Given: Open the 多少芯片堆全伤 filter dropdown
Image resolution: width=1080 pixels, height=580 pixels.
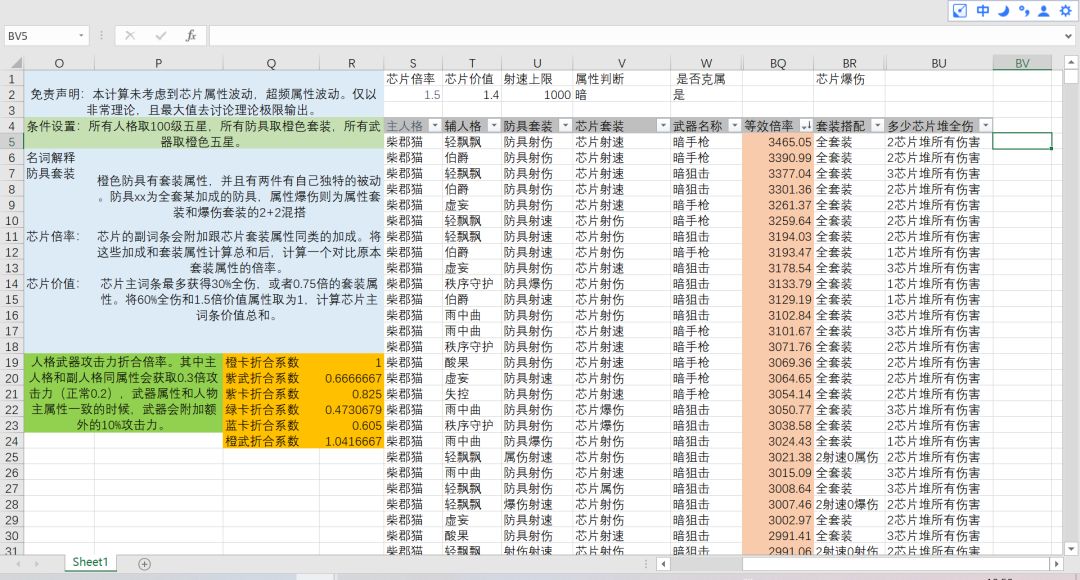Looking at the screenshot, I should pyautogui.click(x=986, y=125).
